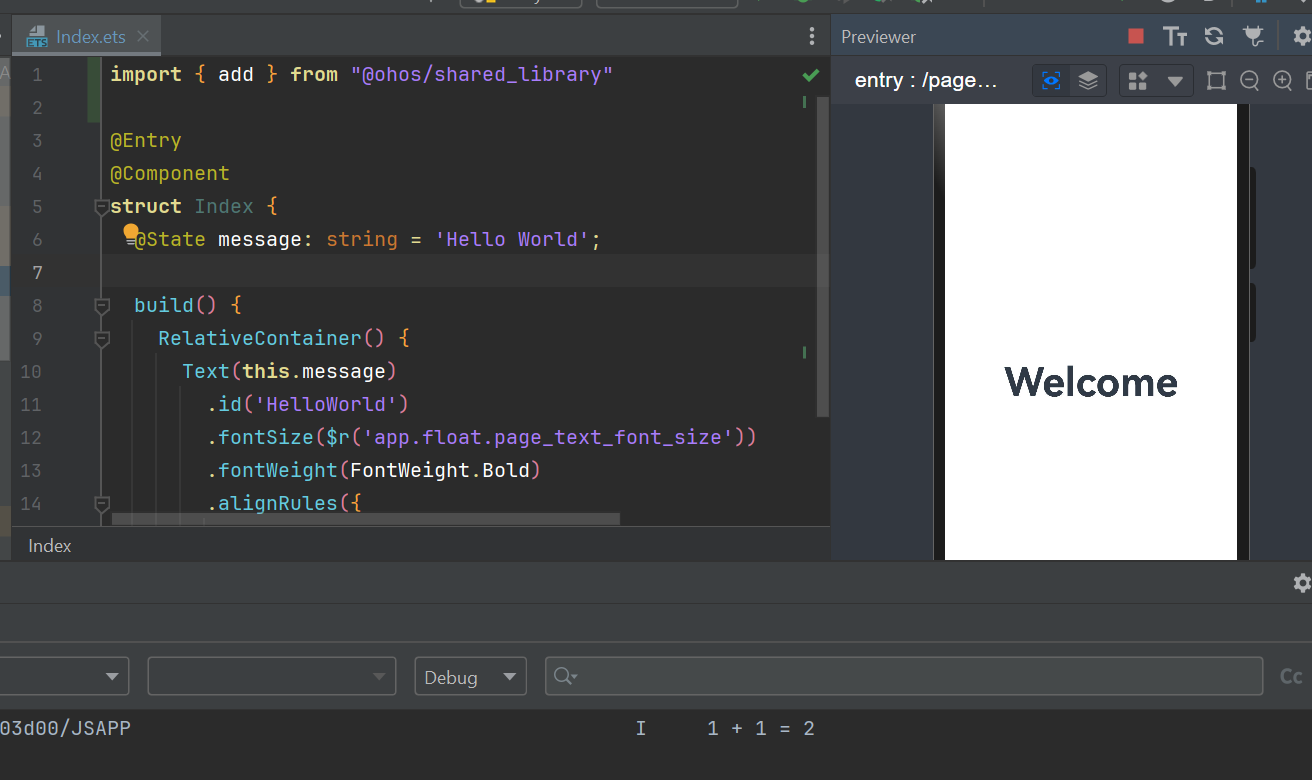1312x780 pixels.
Task: Open the Debug log level dropdown
Action: coord(470,677)
